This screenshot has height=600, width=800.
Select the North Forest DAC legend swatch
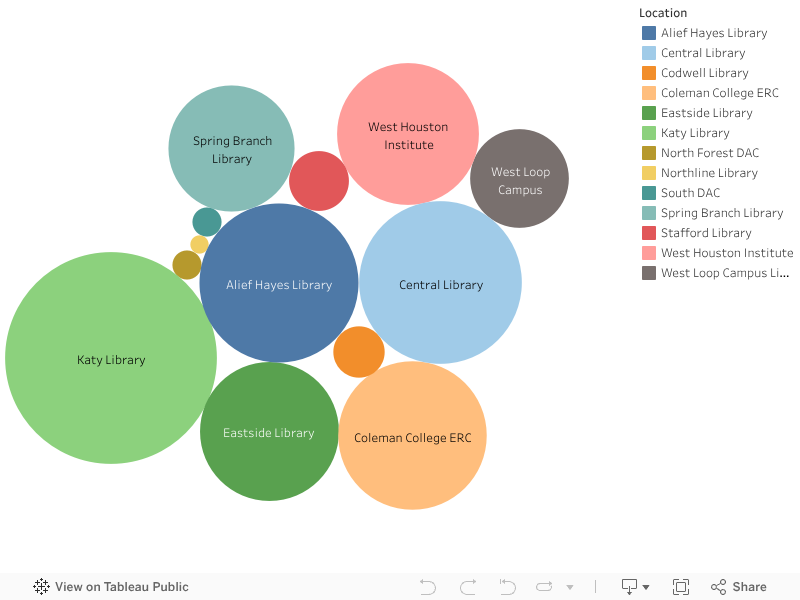(648, 153)
